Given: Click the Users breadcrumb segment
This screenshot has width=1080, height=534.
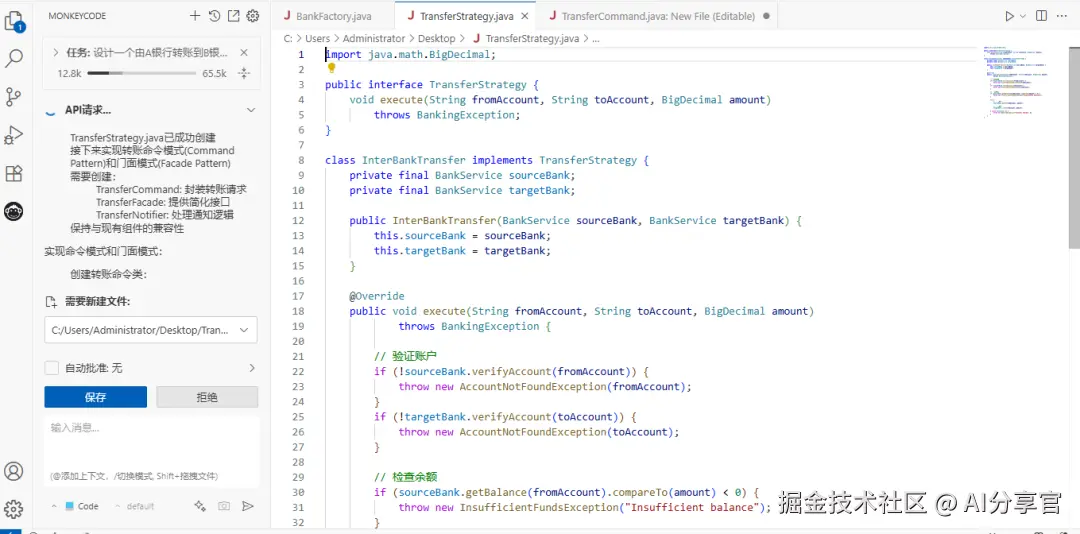Looking at the screenshot, I should pyautogui.click(x=318, y=39).
